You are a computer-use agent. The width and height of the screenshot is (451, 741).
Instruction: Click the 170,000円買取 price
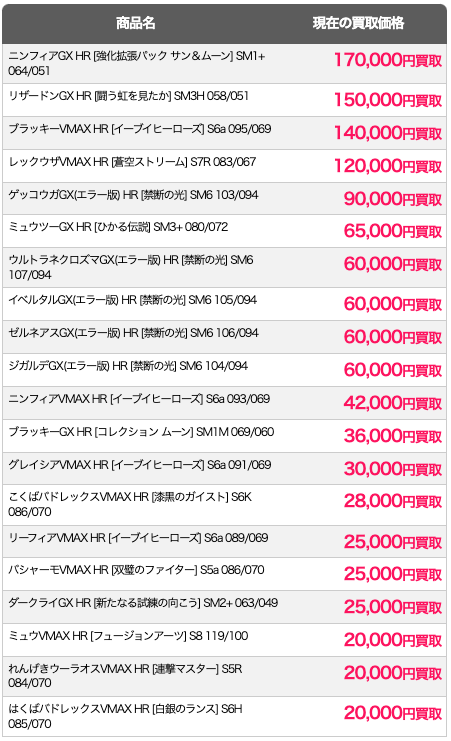388,60
